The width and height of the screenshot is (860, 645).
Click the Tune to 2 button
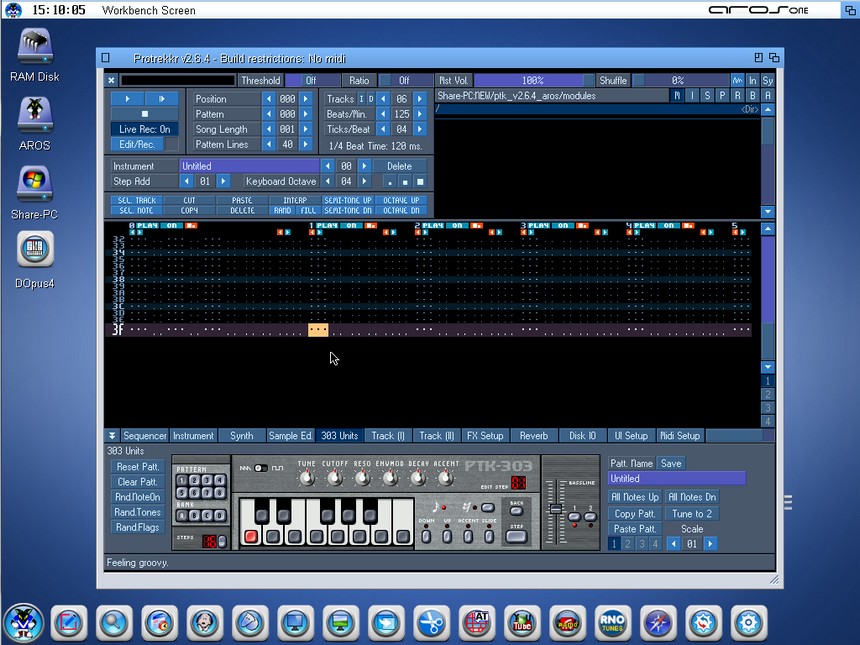(x=692, y=513)
